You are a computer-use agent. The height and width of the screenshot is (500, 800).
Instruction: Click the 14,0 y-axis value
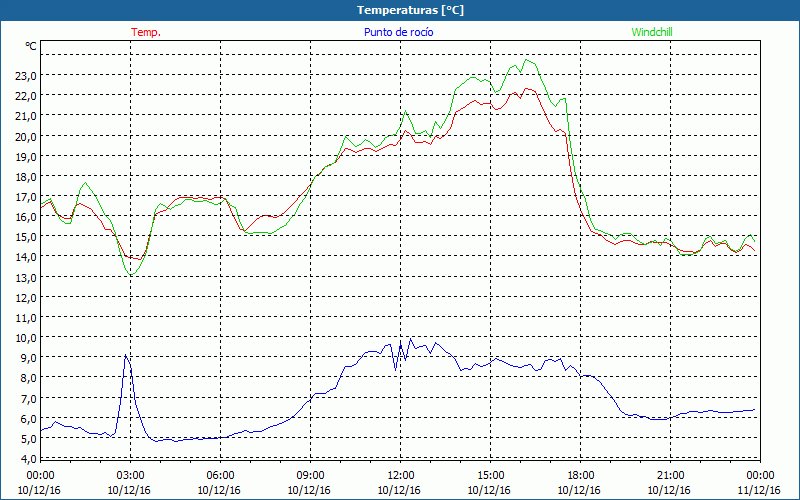coord(27,257)
